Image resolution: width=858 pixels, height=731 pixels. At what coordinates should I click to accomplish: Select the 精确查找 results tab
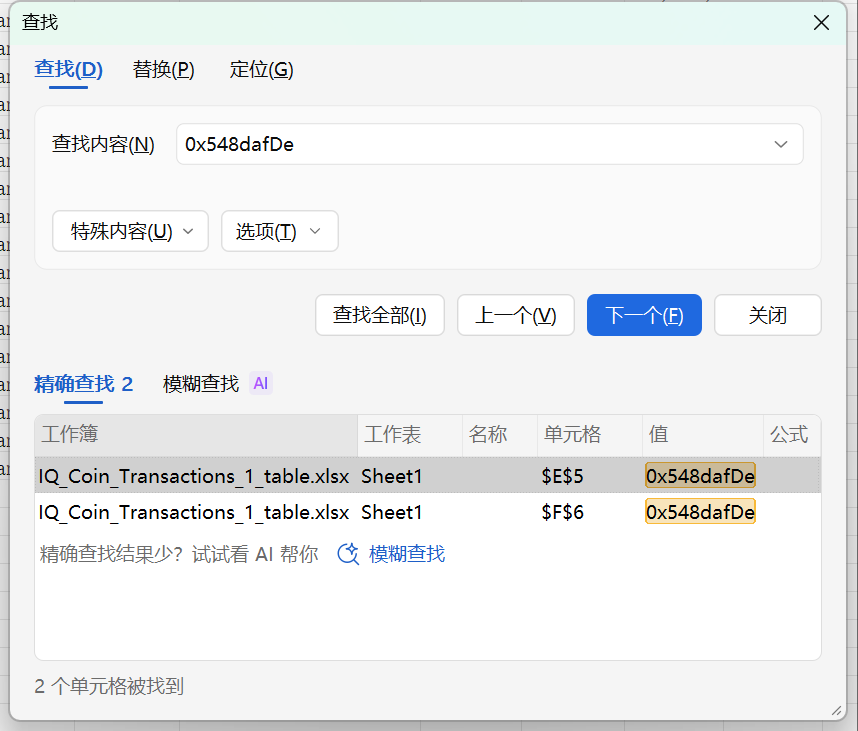click(83, 384)
